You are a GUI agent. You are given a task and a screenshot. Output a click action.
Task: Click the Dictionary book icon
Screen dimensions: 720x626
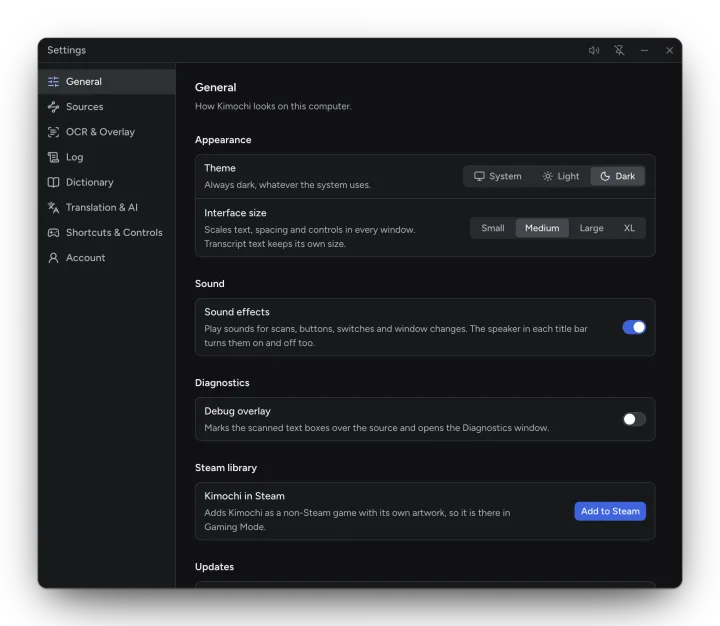coord(53,182)
